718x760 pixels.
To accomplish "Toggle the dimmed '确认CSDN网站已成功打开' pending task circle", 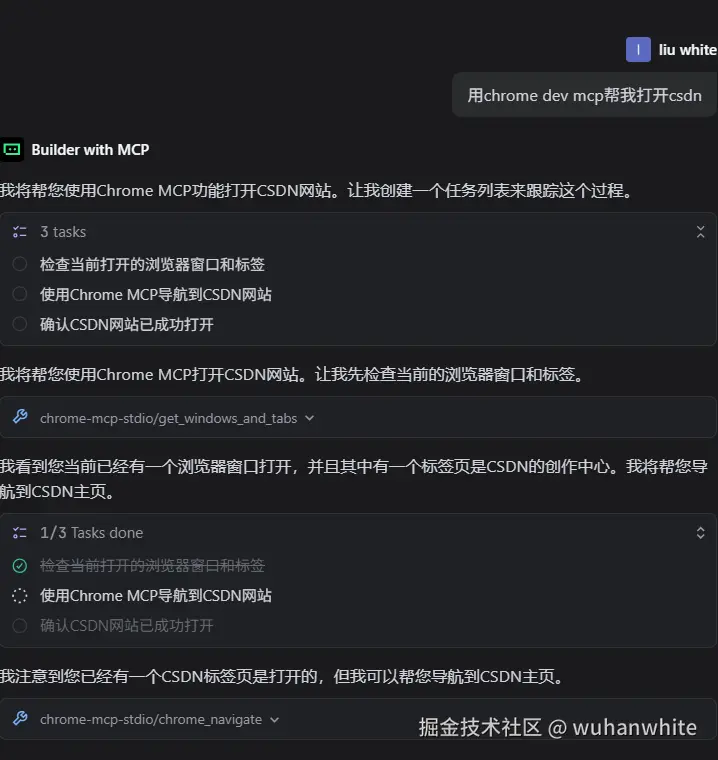I will [x=19, y=626].
